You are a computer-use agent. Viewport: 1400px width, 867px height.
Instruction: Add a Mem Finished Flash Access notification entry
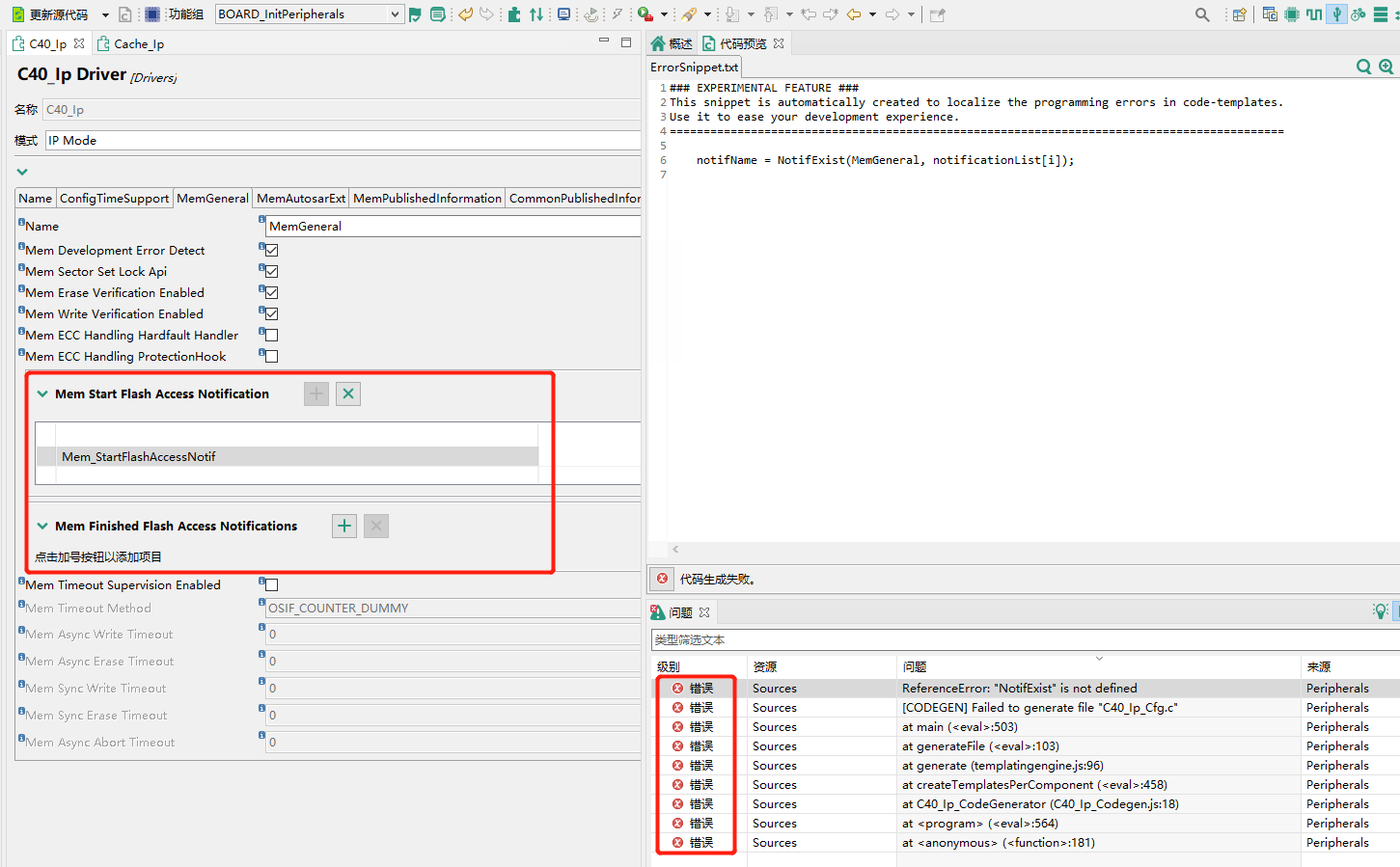[x=343, y=526]
